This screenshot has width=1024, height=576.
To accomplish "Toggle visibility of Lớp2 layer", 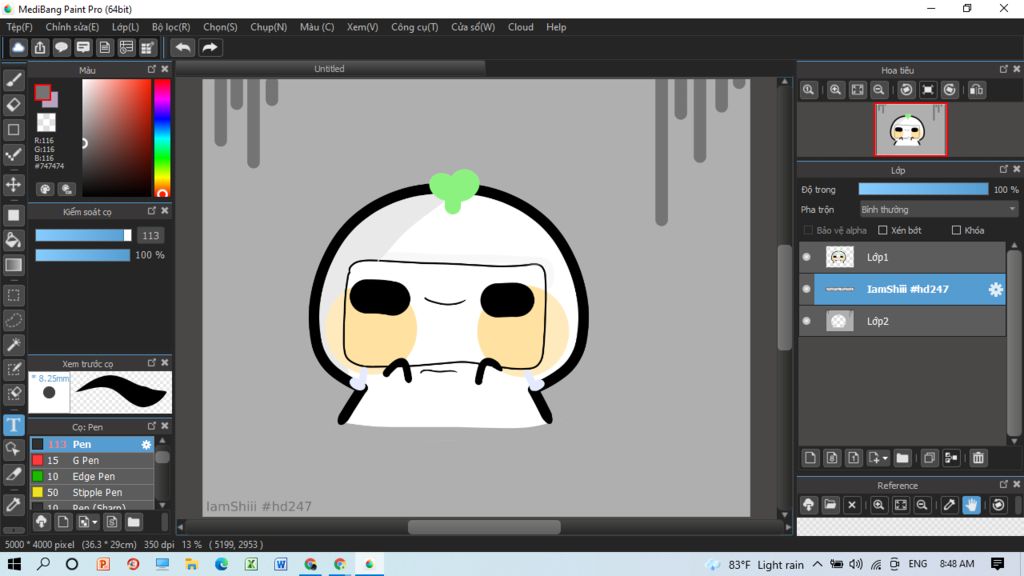I will click(807, 321).
